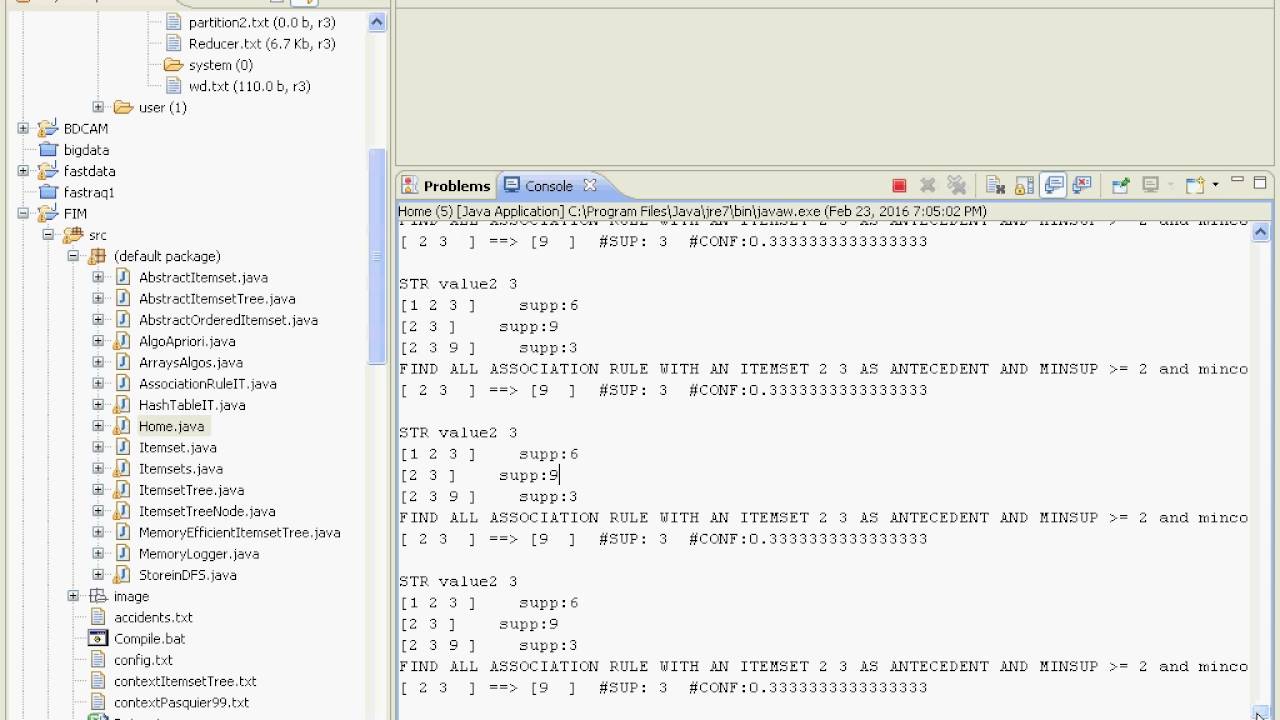
Task: Expand the AbstractItemset.java node
Action: (x=98, y=277)
